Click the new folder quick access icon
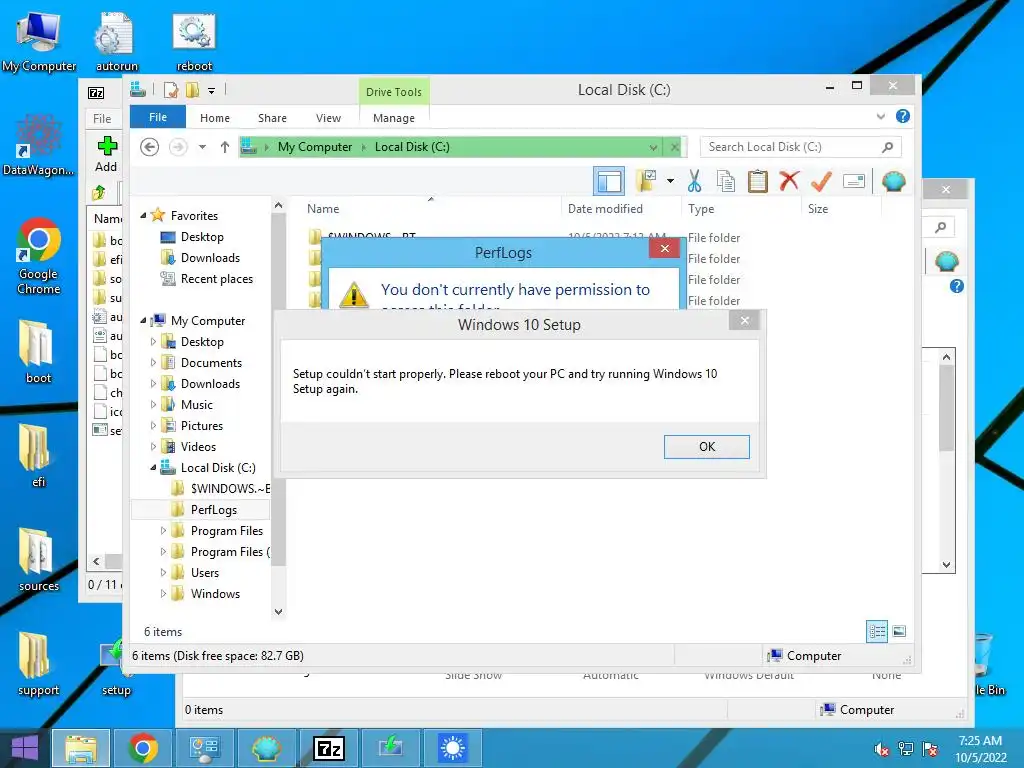1024x768 pixels. click(192, 90)
